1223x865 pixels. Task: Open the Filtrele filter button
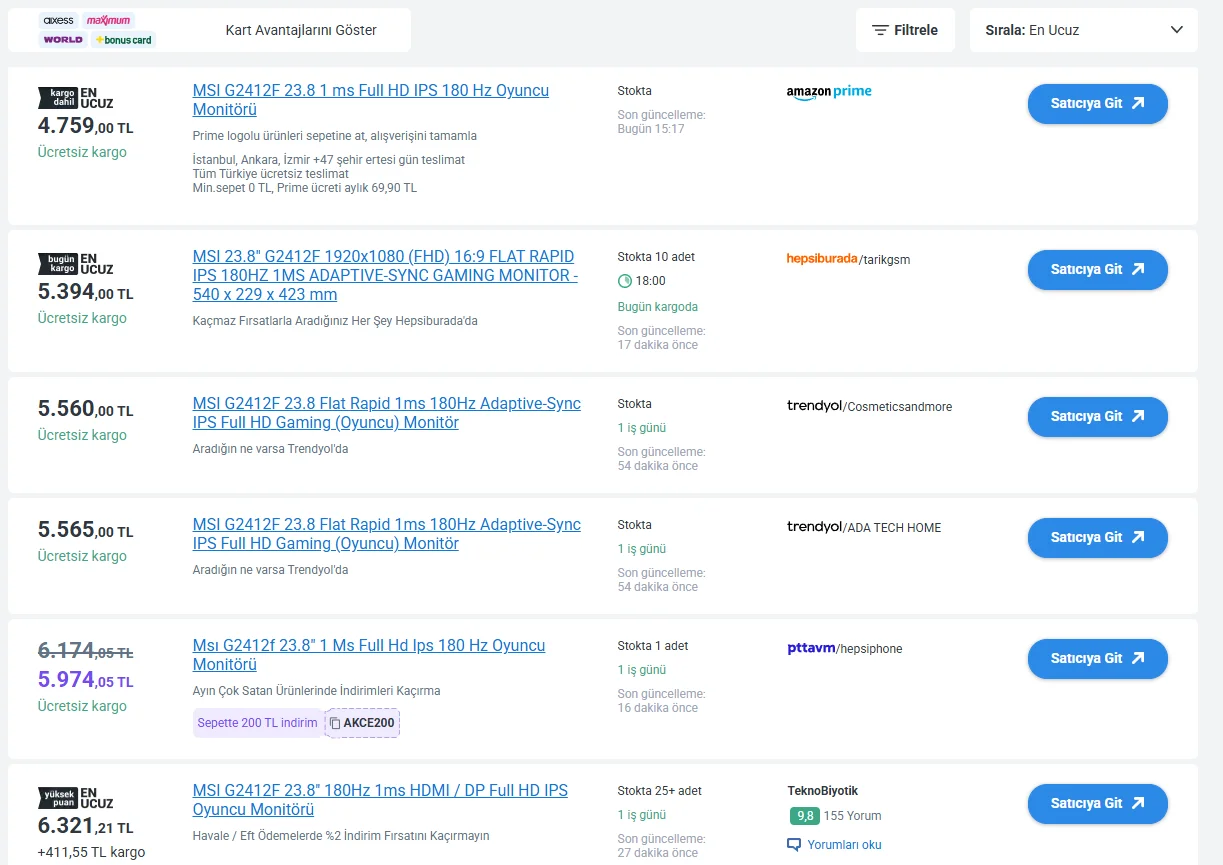click(905, 30)
